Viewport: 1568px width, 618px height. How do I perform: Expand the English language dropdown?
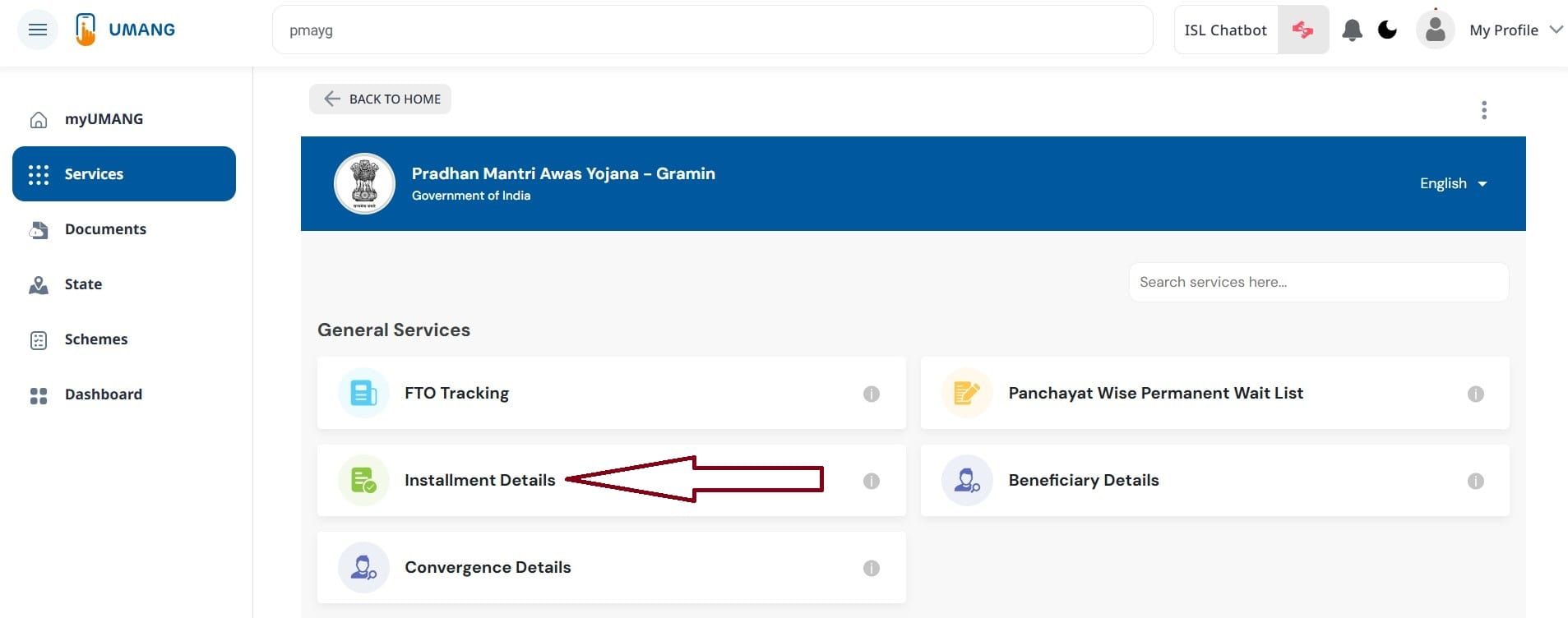(x=1453, y=183)
